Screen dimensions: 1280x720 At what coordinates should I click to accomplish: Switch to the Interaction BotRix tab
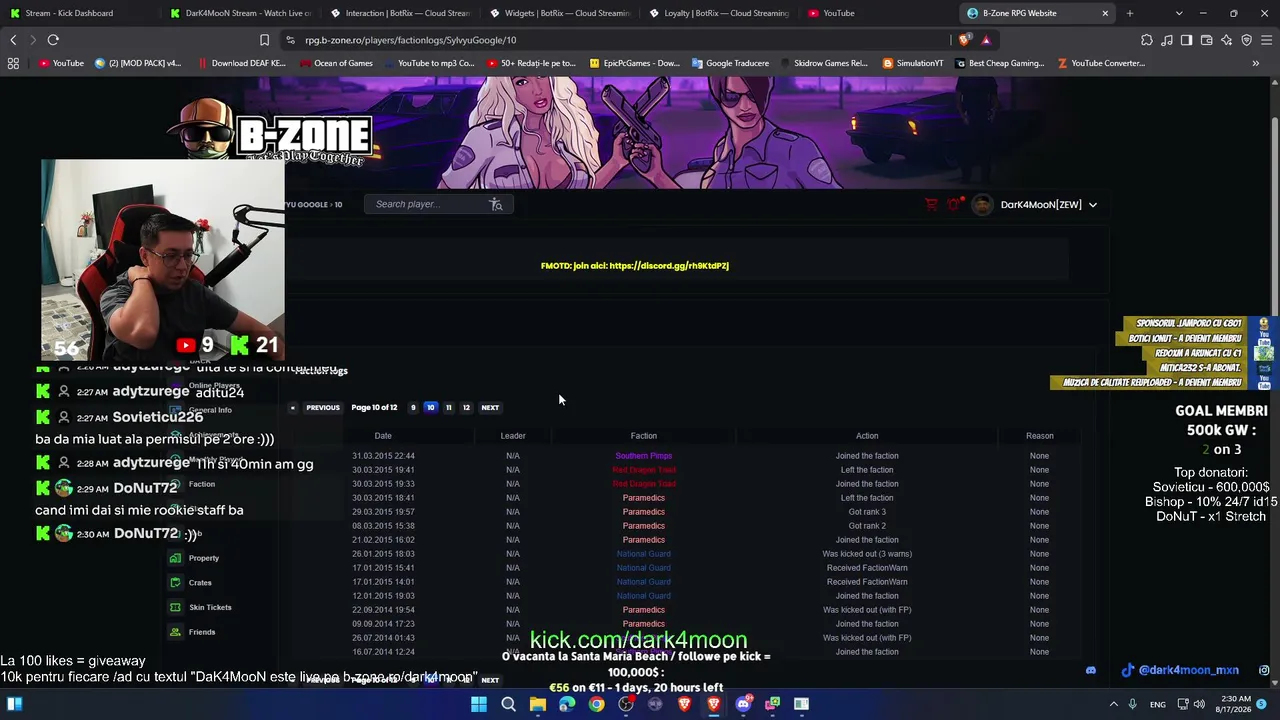click(x=400, y=13)
